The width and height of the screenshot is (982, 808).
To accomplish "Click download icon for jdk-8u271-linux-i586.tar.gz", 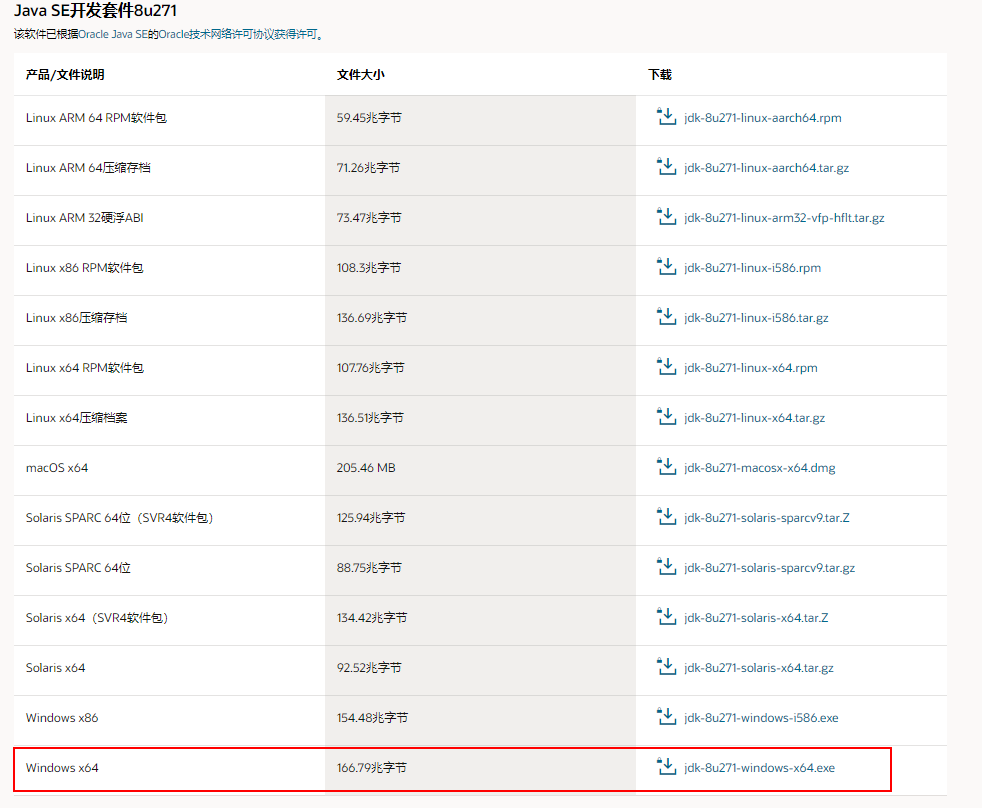I will point(666,317).
